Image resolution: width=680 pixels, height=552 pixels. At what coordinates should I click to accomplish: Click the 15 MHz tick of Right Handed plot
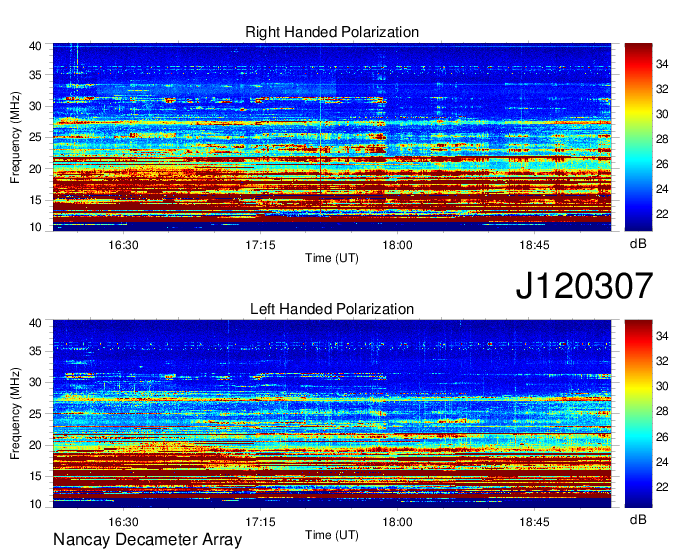(x=35, y=200)
